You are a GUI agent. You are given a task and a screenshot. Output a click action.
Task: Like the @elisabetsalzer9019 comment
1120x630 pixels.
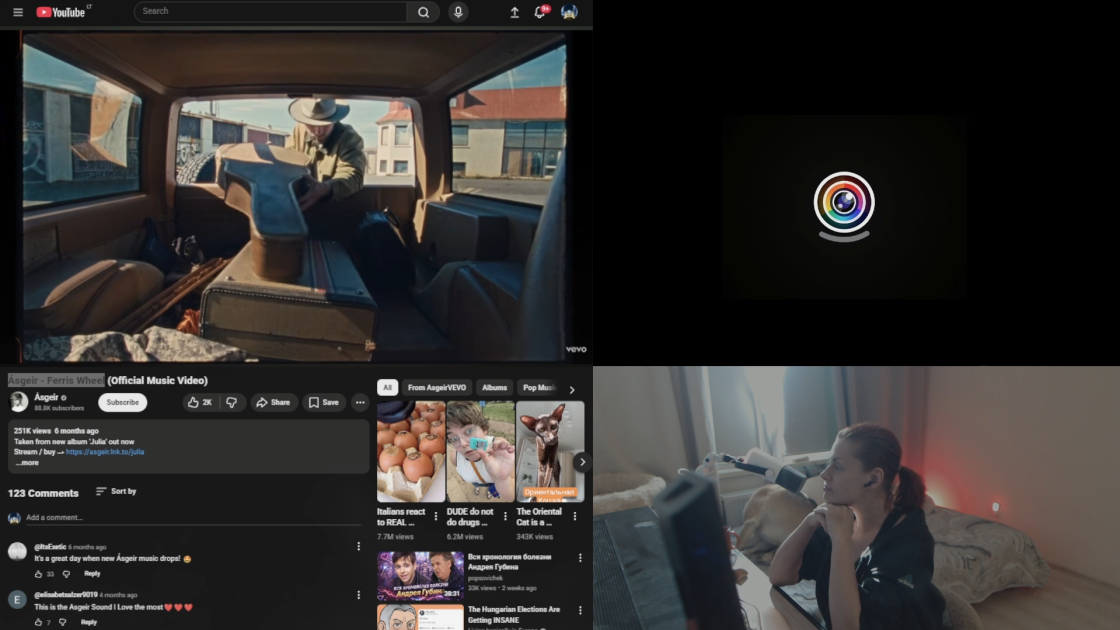pyautogui.click(x=39, y=622)
